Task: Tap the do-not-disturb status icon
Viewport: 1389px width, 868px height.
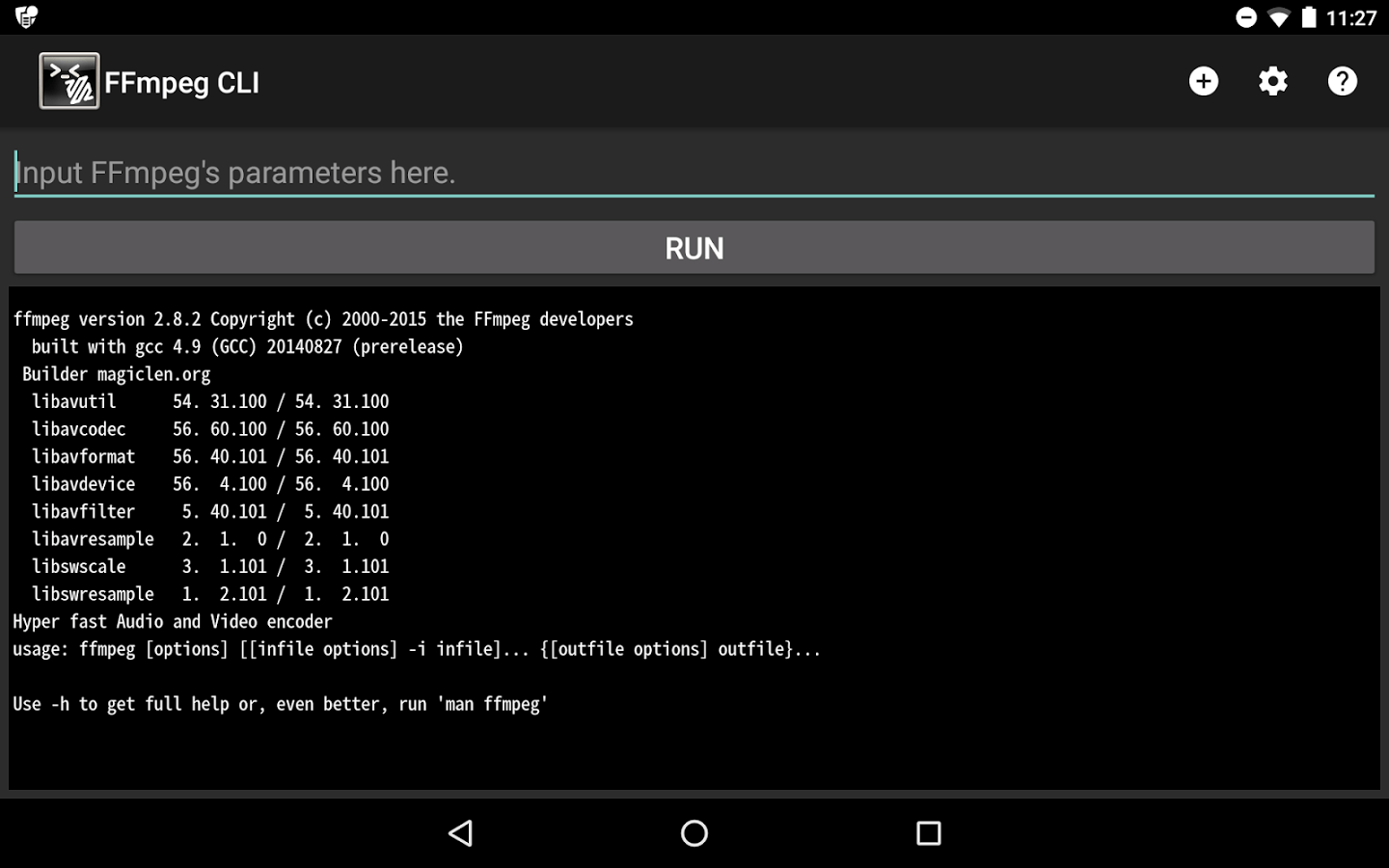Action: tap(1244, 16)
